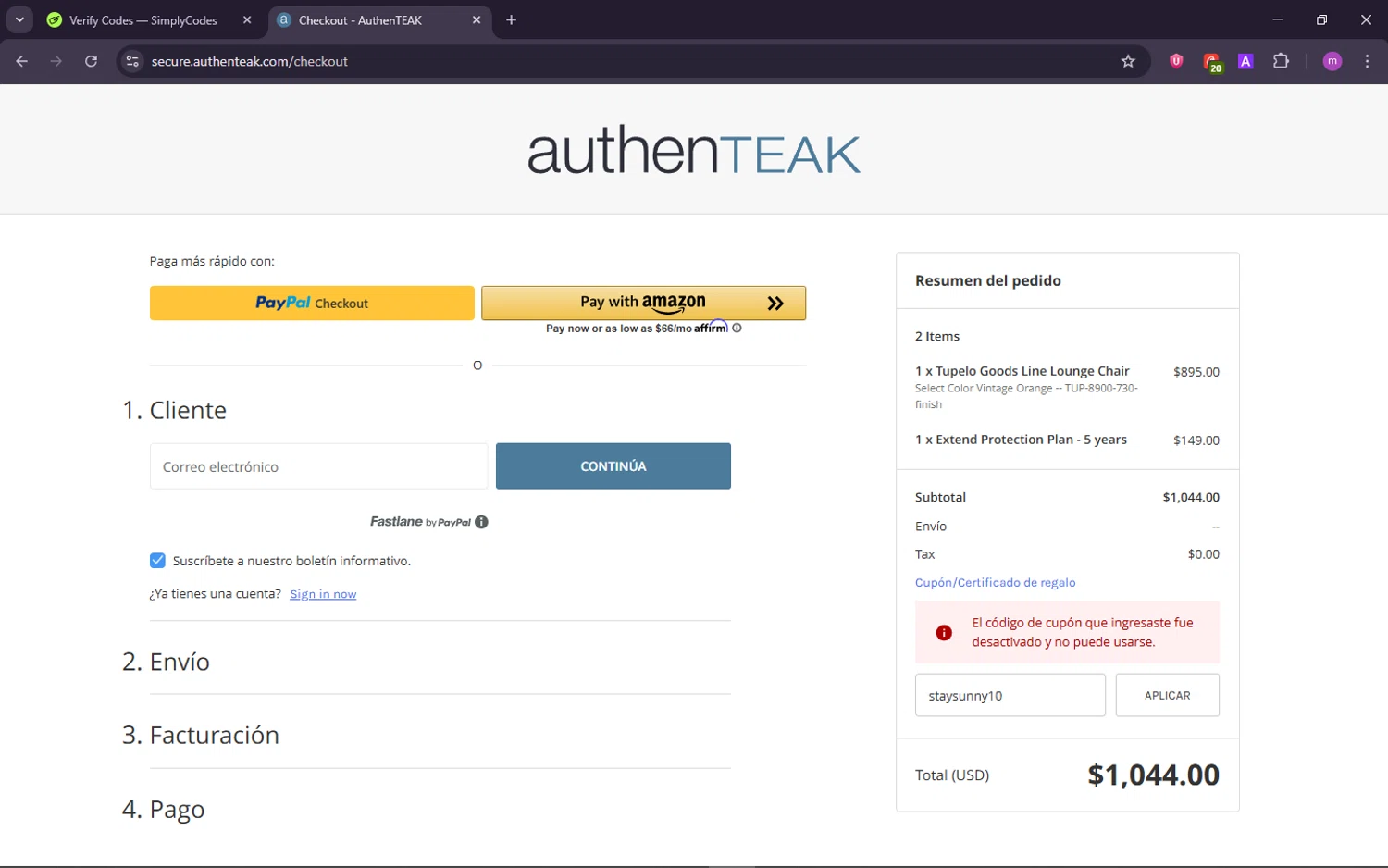This screenshot has height=868, width=1388.
Task: Click the 1. Cliente heading
Action: (x=174, y=410)
